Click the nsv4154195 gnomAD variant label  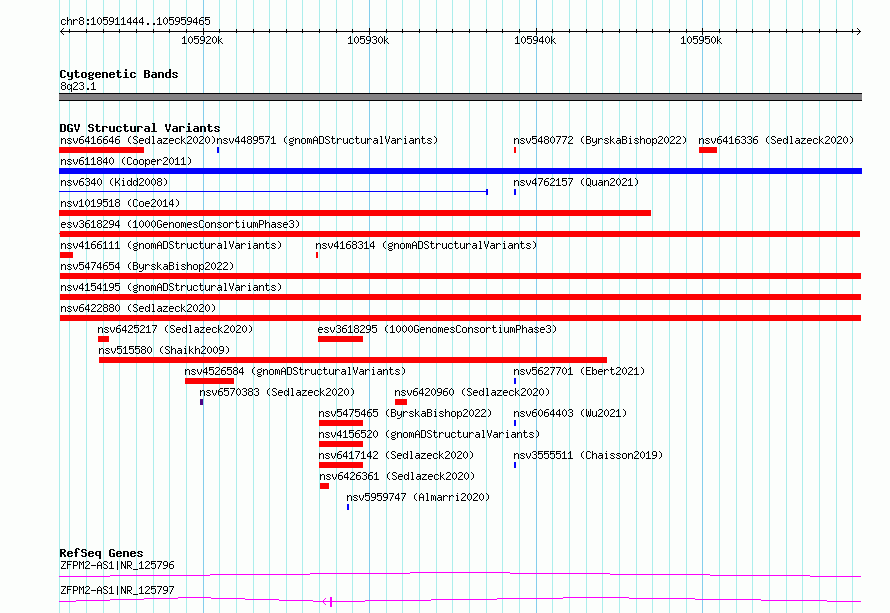point(171,287)
